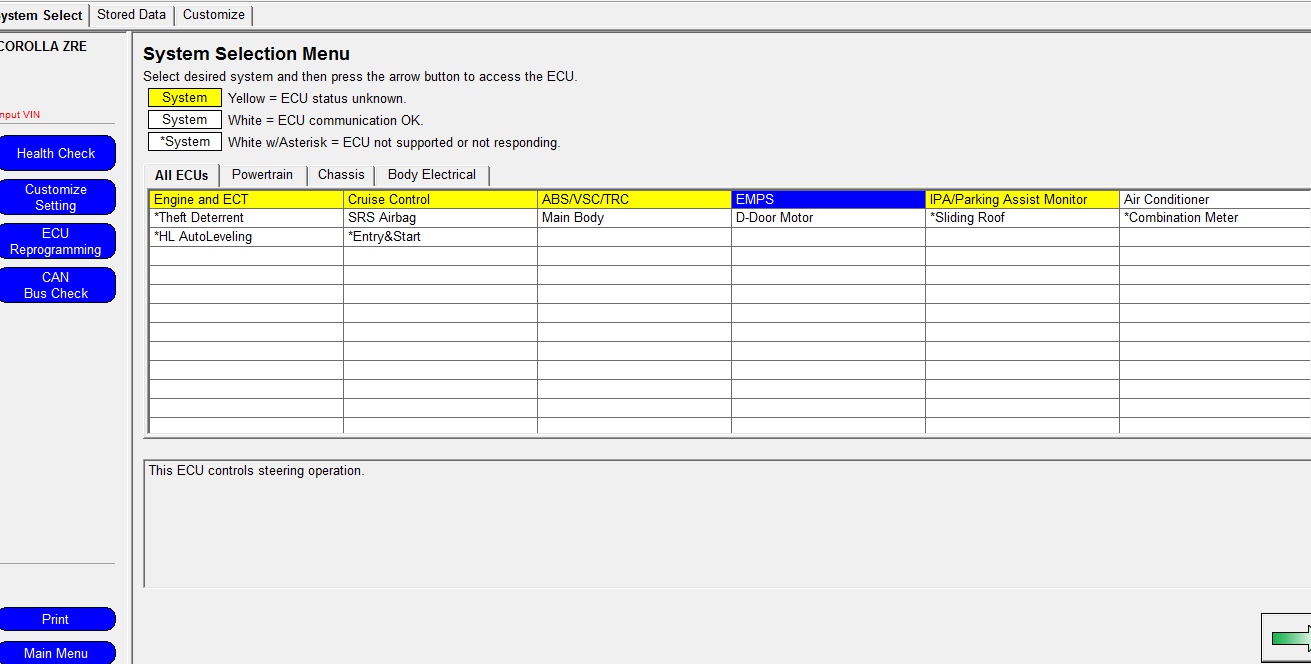The image size is (1311, 664).
Task: Switch to the Chassis tab
Action: 341,175
